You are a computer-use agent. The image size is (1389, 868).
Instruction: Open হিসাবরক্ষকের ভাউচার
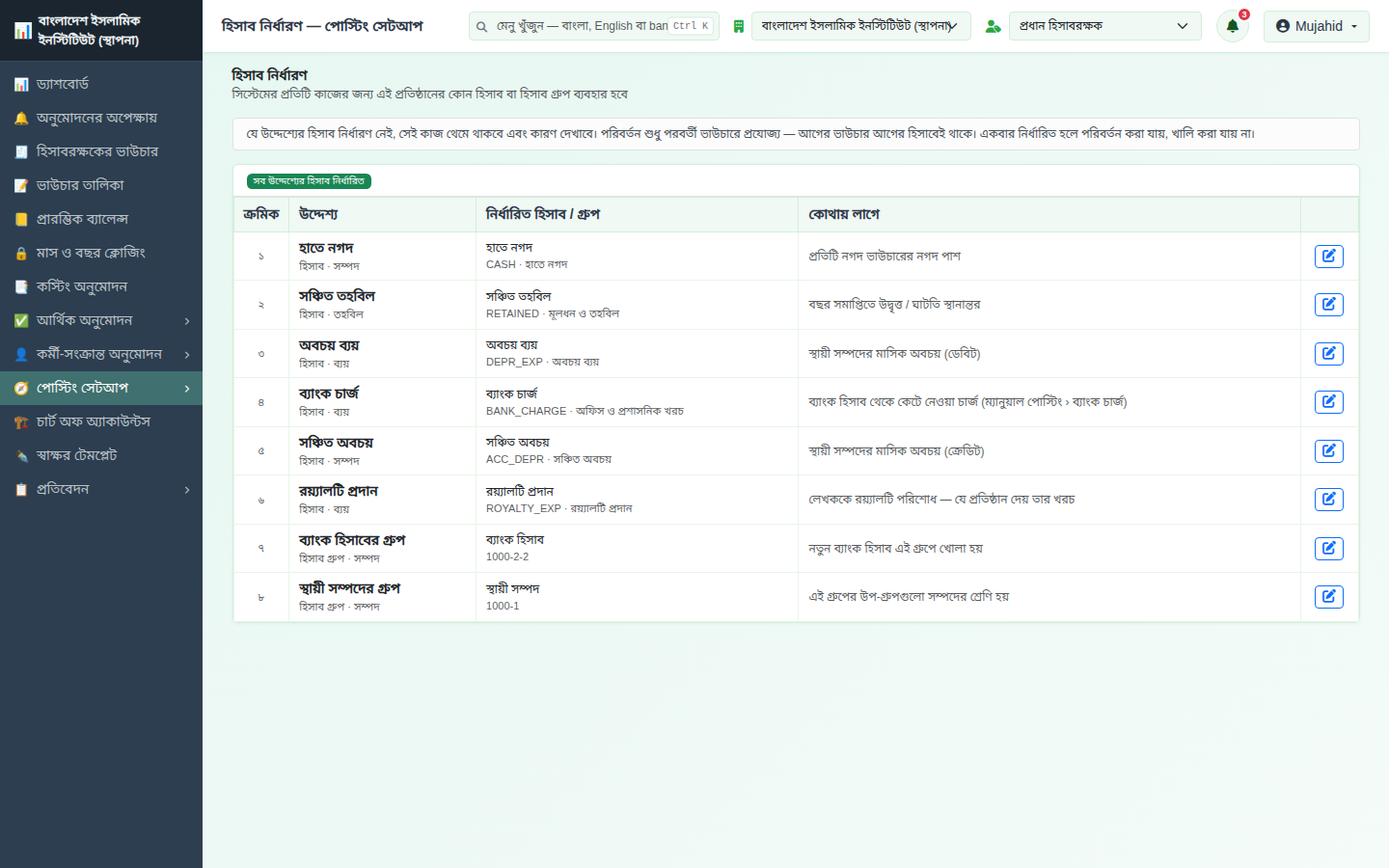[101, 151]
